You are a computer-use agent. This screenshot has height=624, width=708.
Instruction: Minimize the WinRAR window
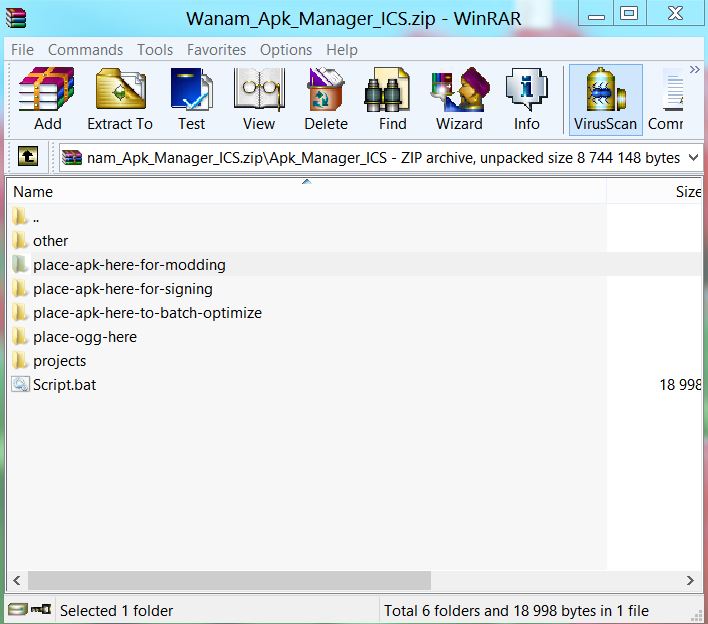click(596, 14)
